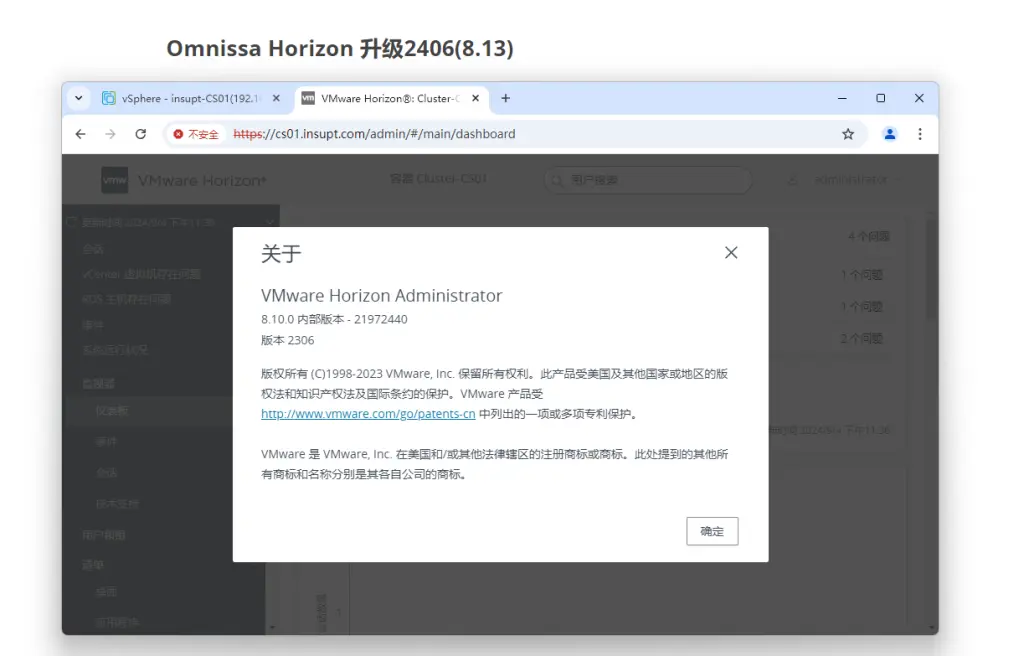Screen dimensions: 1024x656
Task: Open the tab search chevron dropdown
Action: tap(80, 98)
